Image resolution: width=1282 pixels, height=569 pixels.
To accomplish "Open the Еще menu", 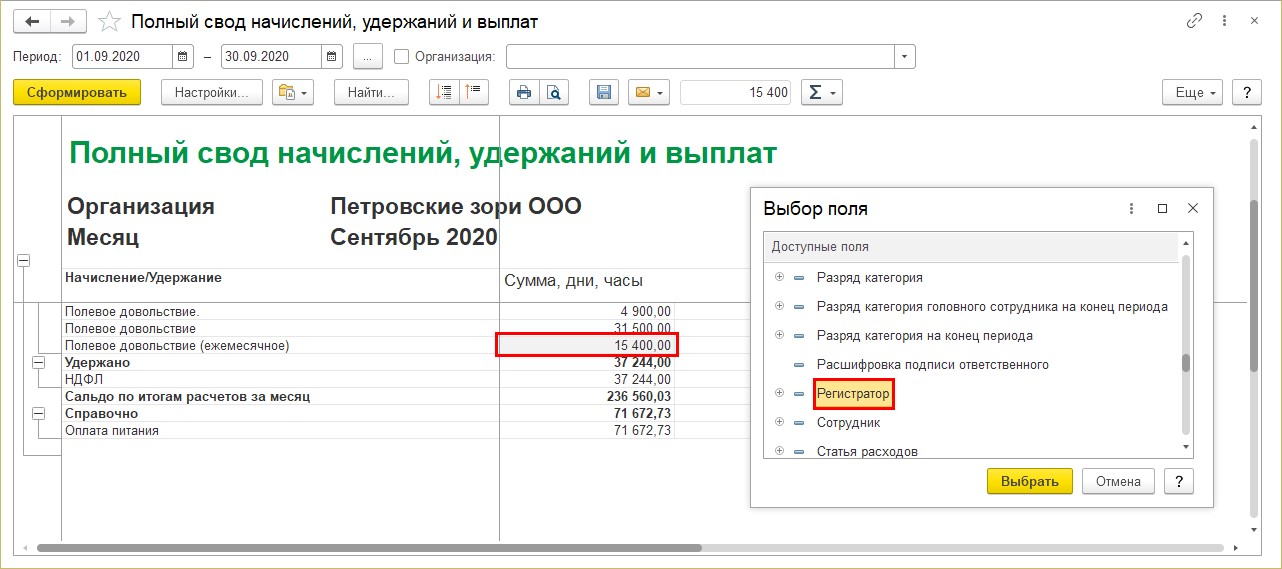I will click(1193, 92).
